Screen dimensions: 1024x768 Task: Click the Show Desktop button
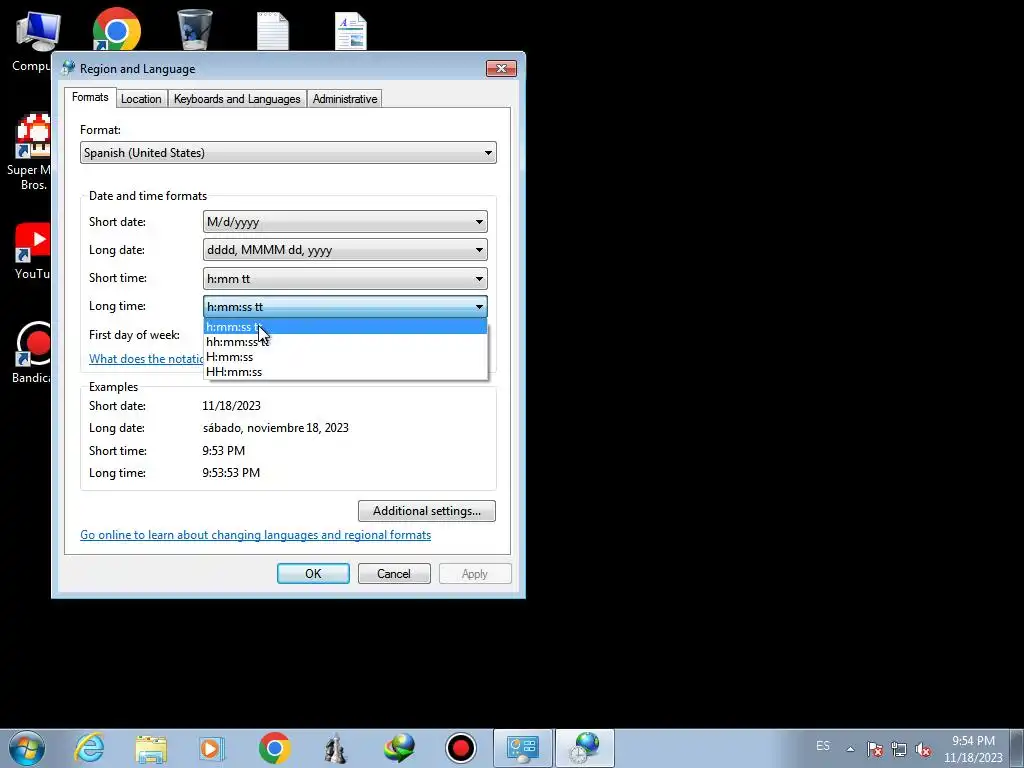tap(1017, 748)
